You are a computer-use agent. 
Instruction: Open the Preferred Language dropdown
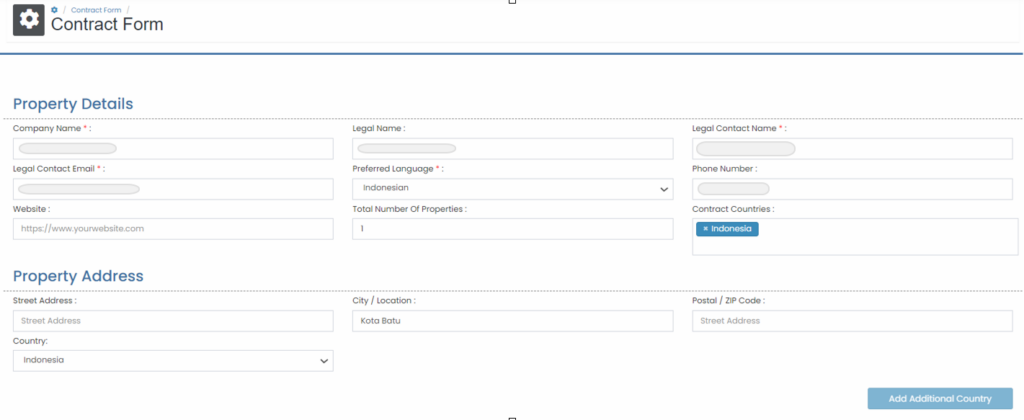[x=513, y=189]
